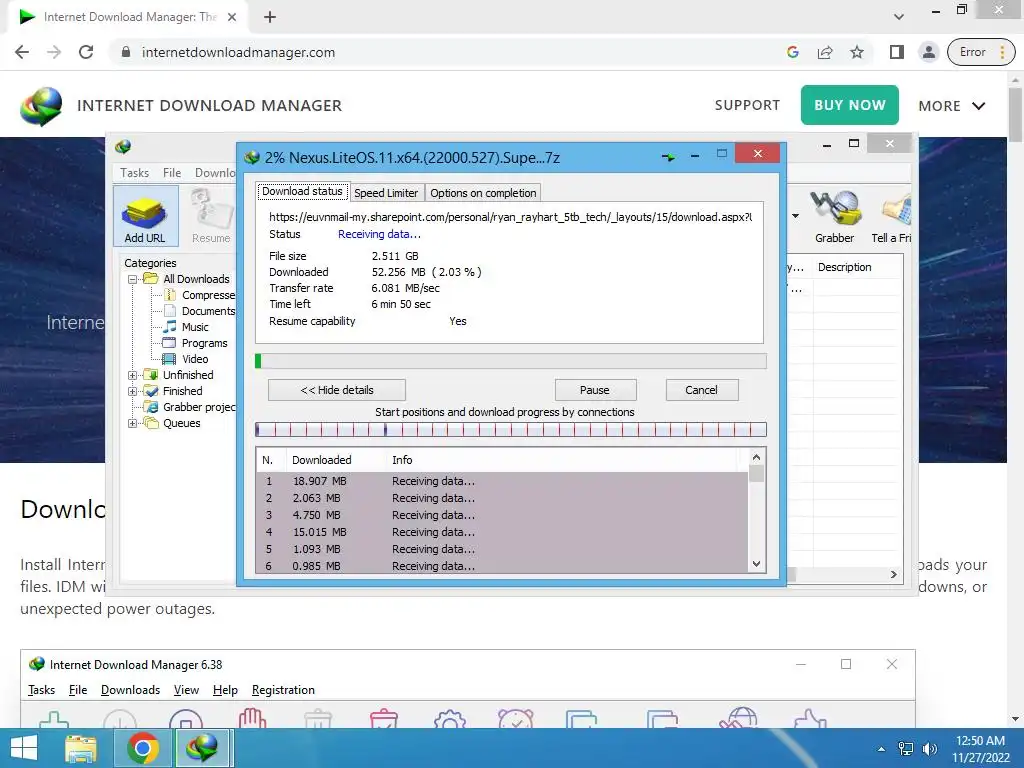Go forward in browser history
1024x768 pixels.
coord(54,52)
